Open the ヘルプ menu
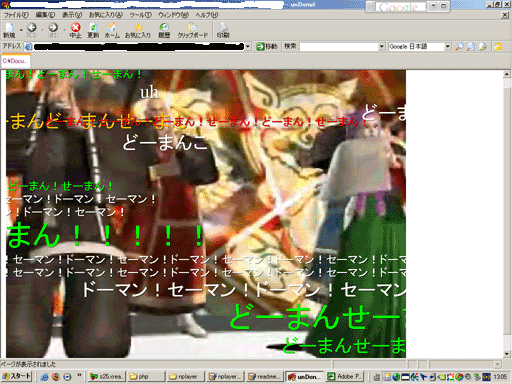The width and height of the screenshot is (512, 384). (207, 15)
